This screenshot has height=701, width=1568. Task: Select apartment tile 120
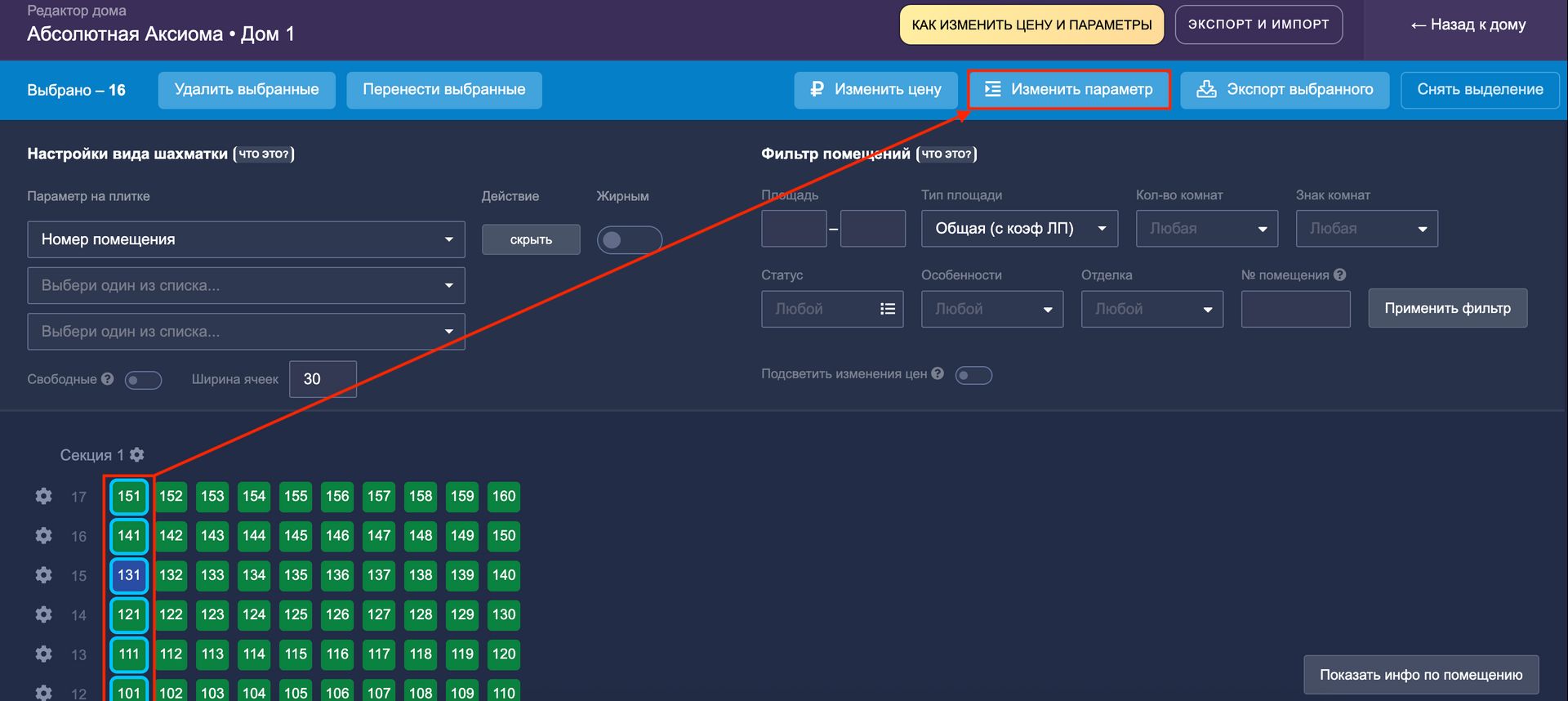pyautogui.click(x=504, y=654)
